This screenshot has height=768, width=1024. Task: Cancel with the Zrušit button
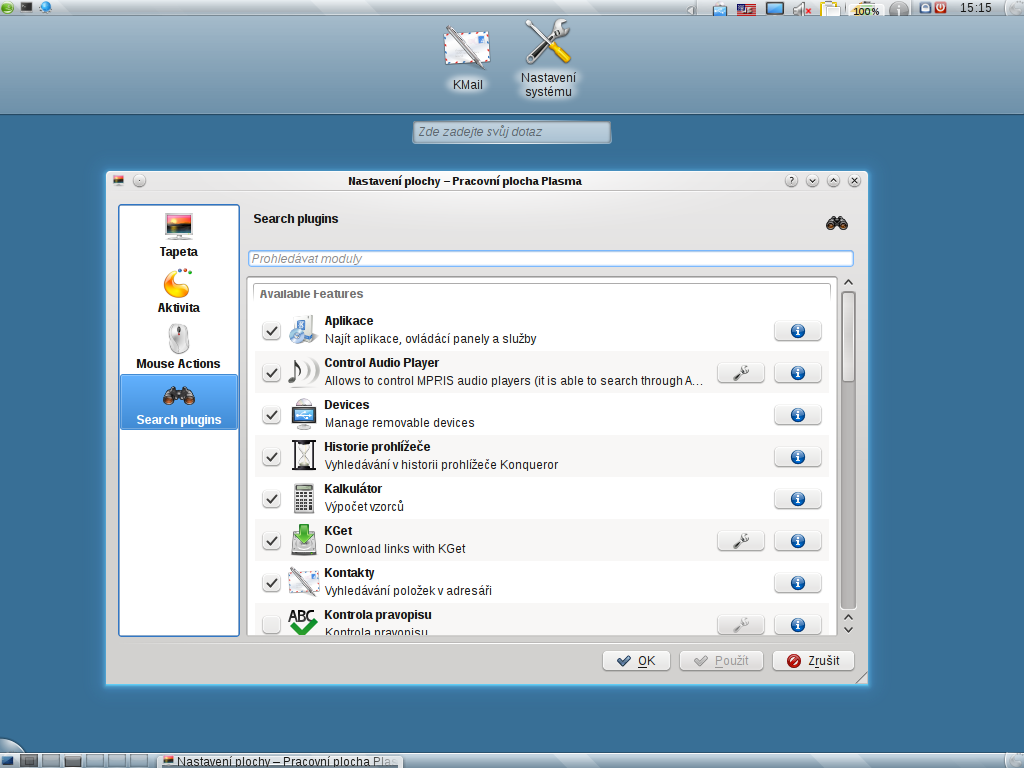coord(813,661)
